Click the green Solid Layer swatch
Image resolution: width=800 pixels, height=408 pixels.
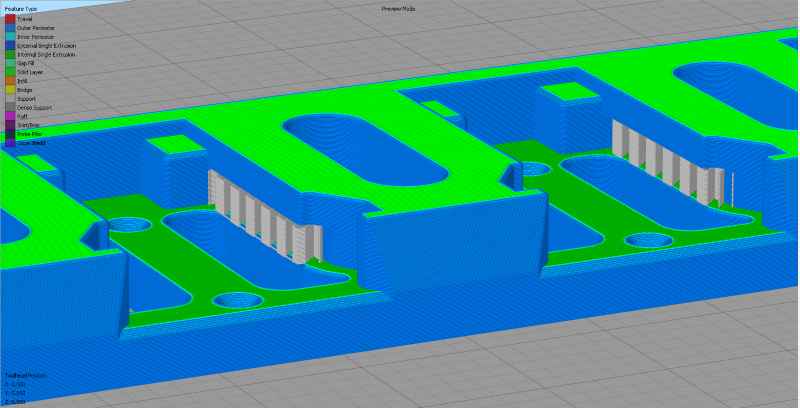tap(10, 72)
